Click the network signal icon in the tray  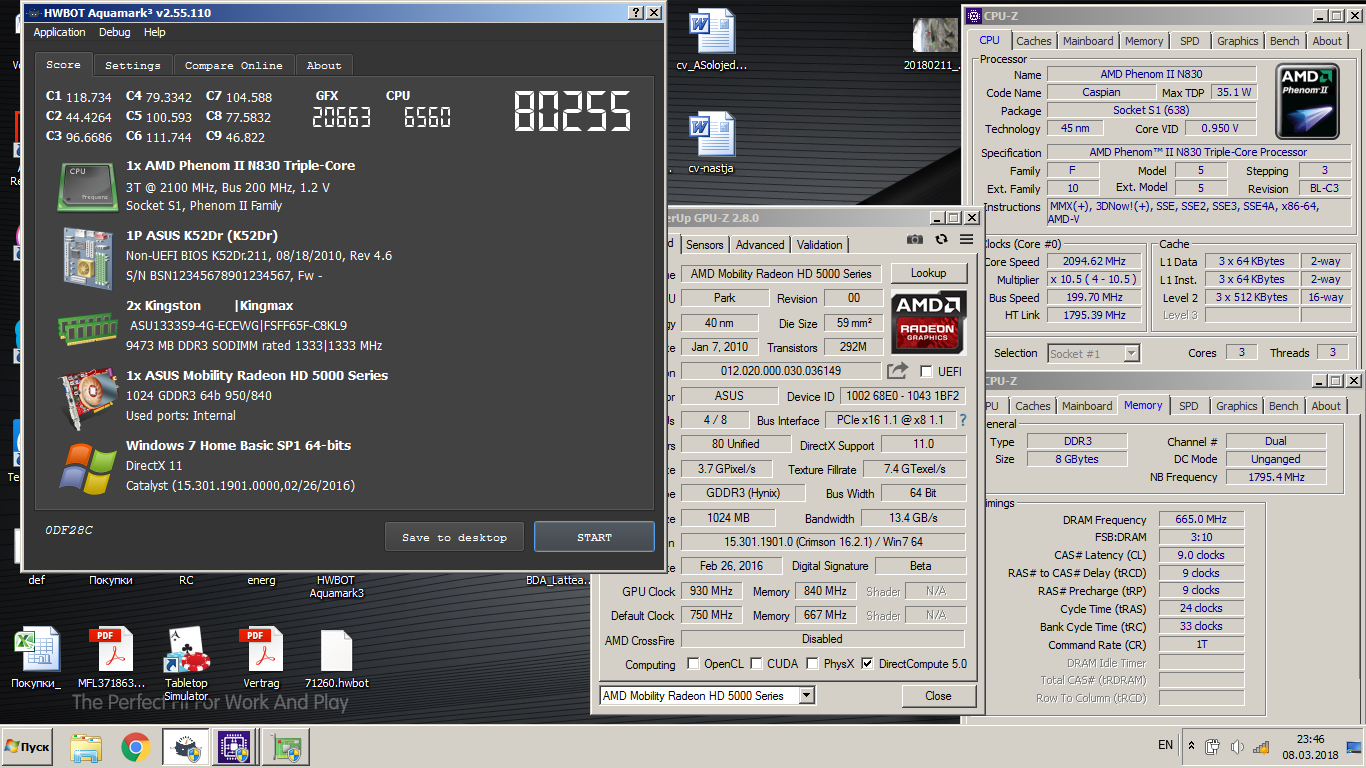tap(1263, 746)
